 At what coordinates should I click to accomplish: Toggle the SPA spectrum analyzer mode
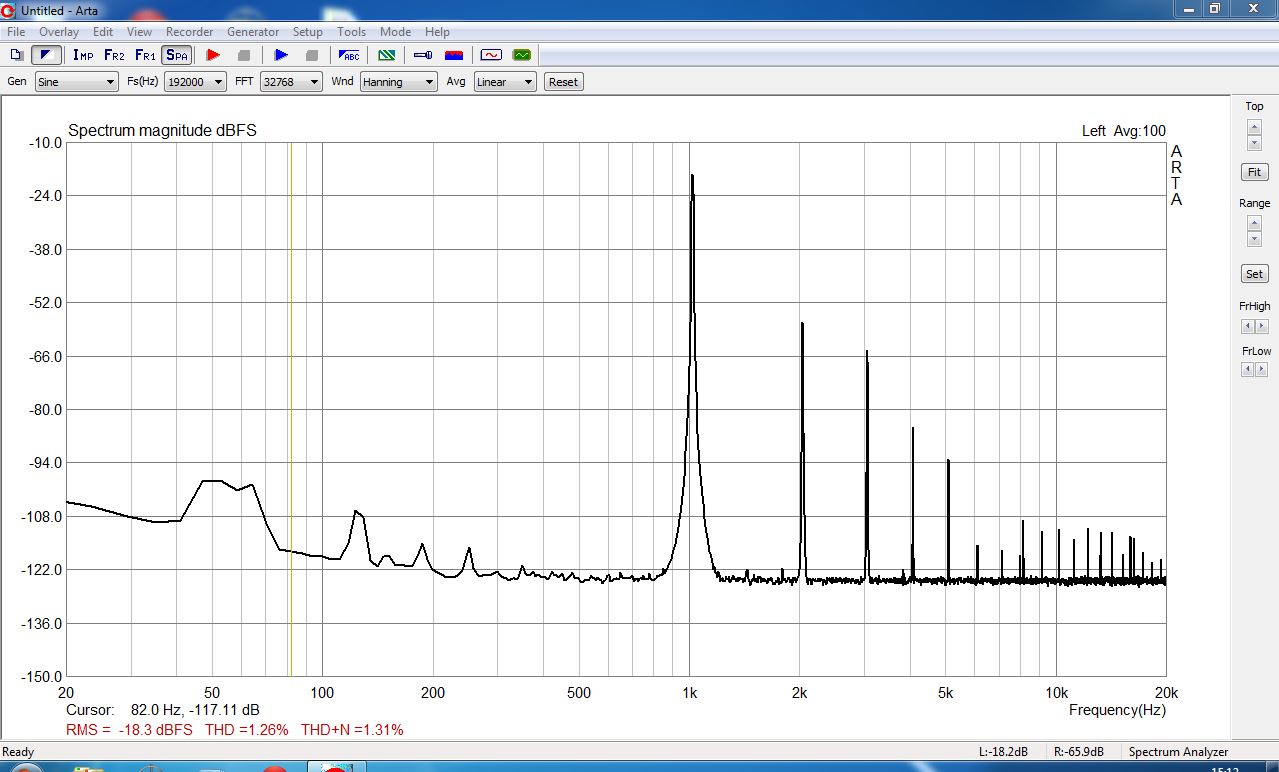(x=176, y=55)
